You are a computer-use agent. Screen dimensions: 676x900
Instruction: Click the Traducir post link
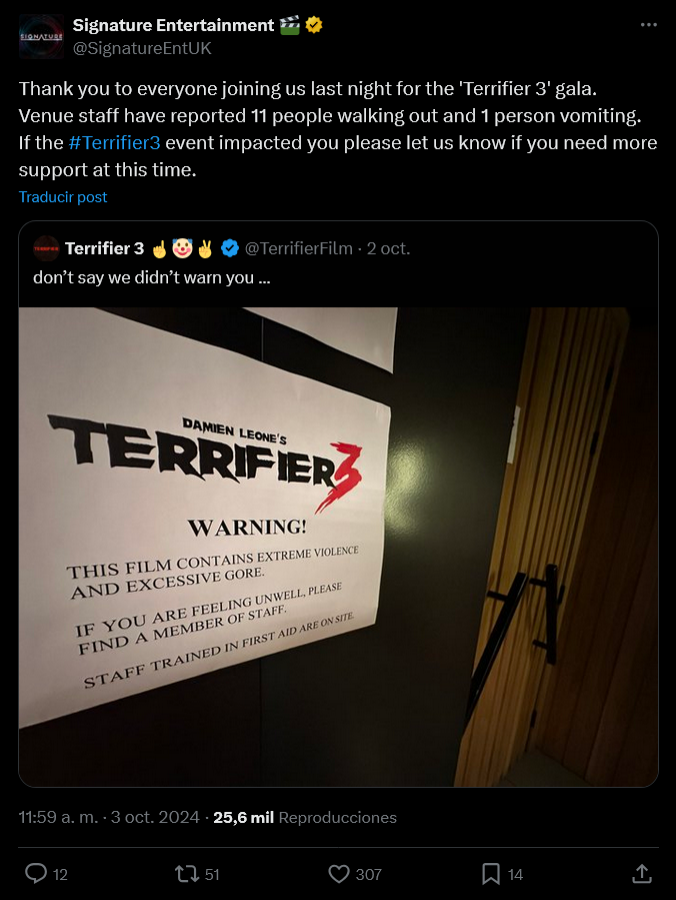pos(63,197)
